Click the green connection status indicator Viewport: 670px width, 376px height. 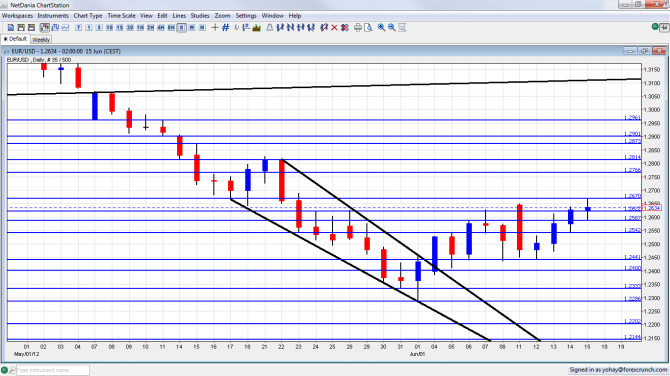click(x=655, y=27)
